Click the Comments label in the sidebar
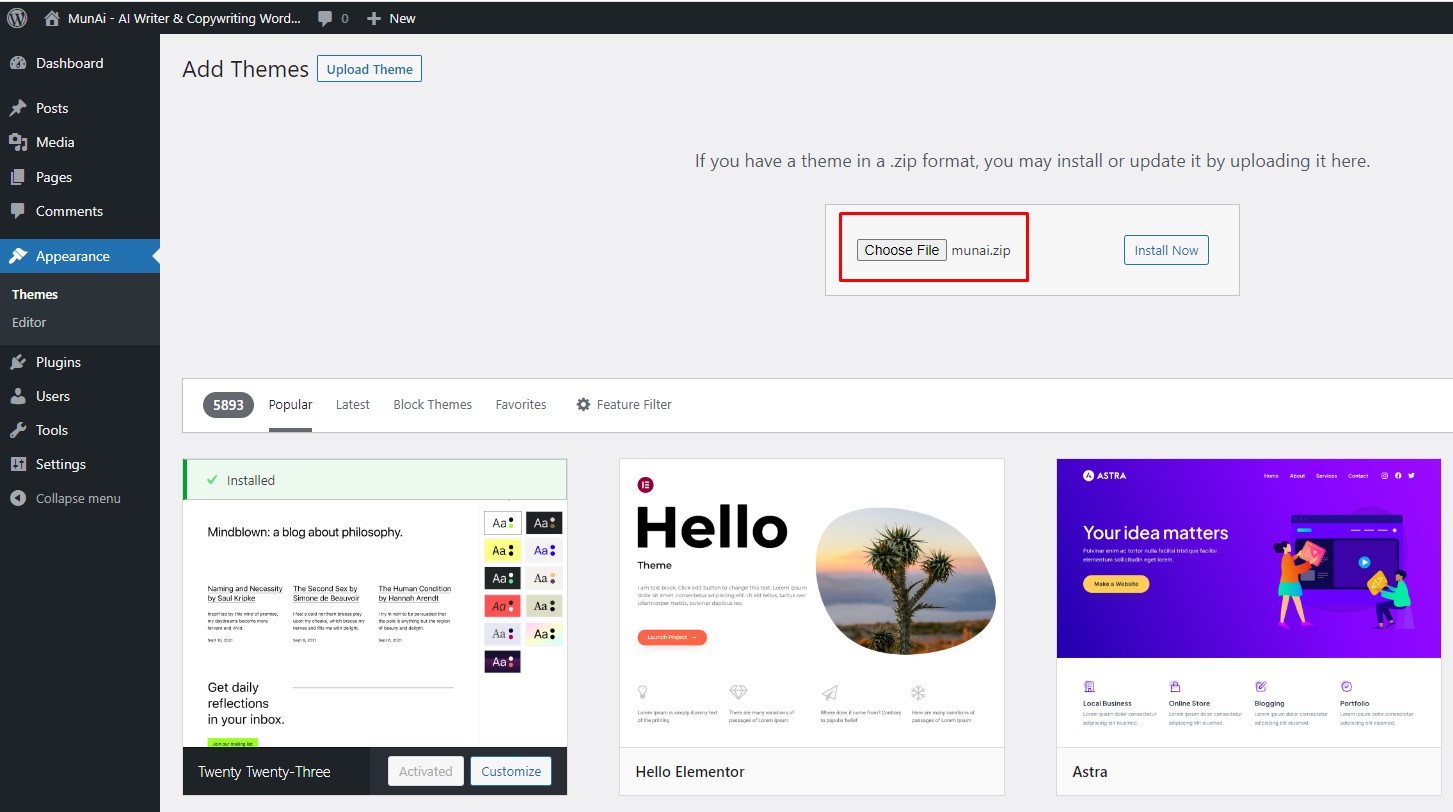Screen dimensions: 1453x812 click(69, 211)
